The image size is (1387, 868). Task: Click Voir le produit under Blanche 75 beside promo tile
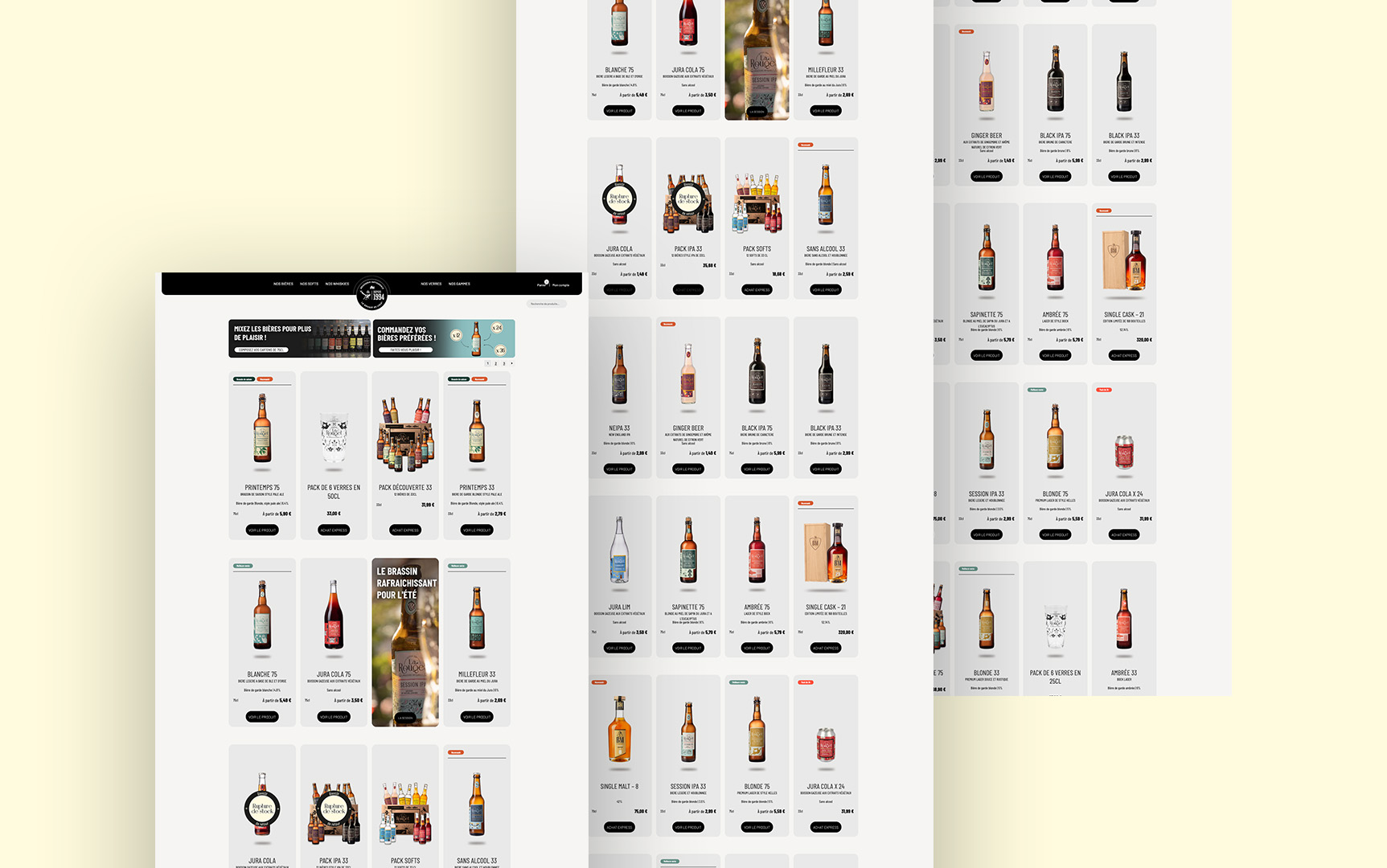pos(262,717)
